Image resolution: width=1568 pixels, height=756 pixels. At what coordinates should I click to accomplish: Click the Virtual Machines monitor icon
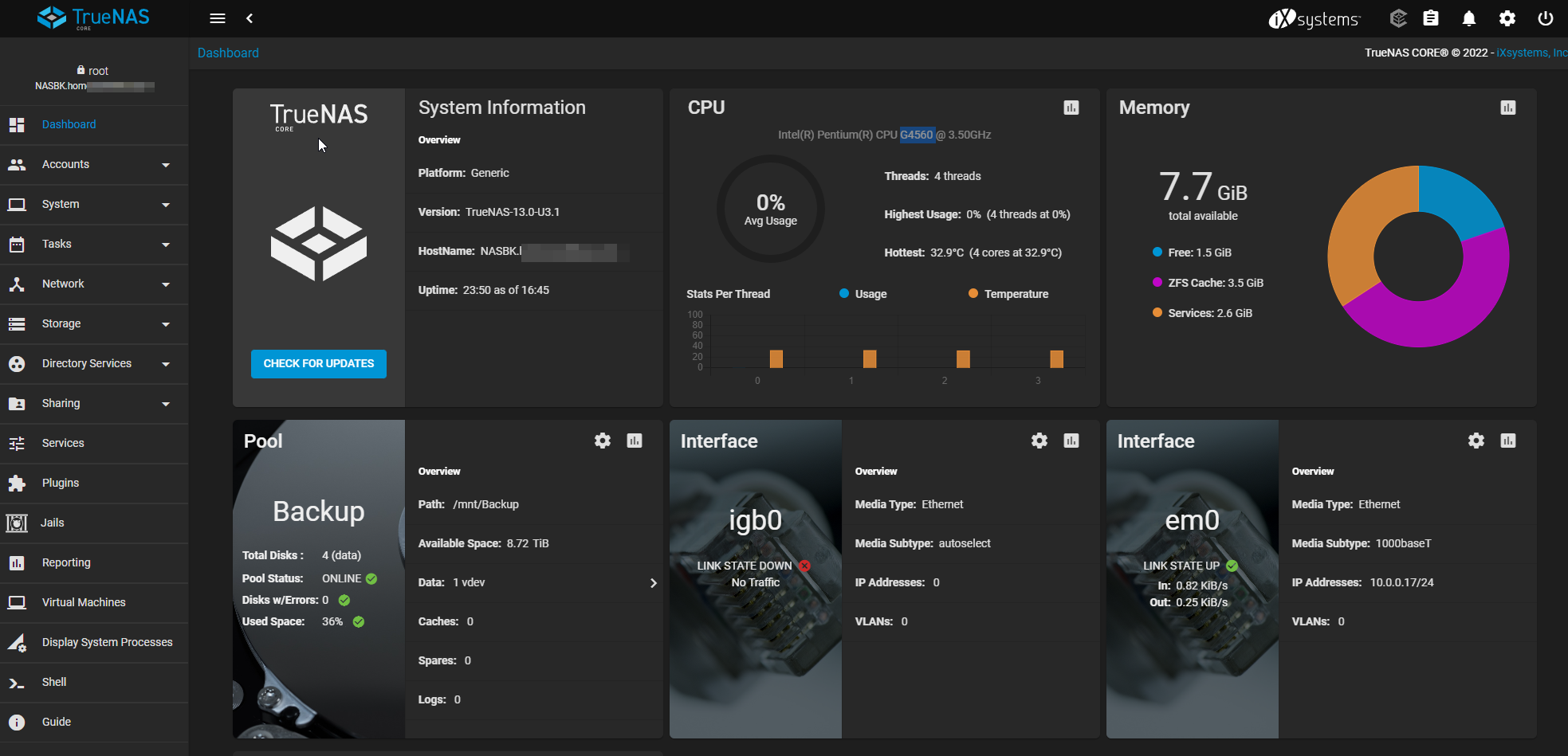17,603
